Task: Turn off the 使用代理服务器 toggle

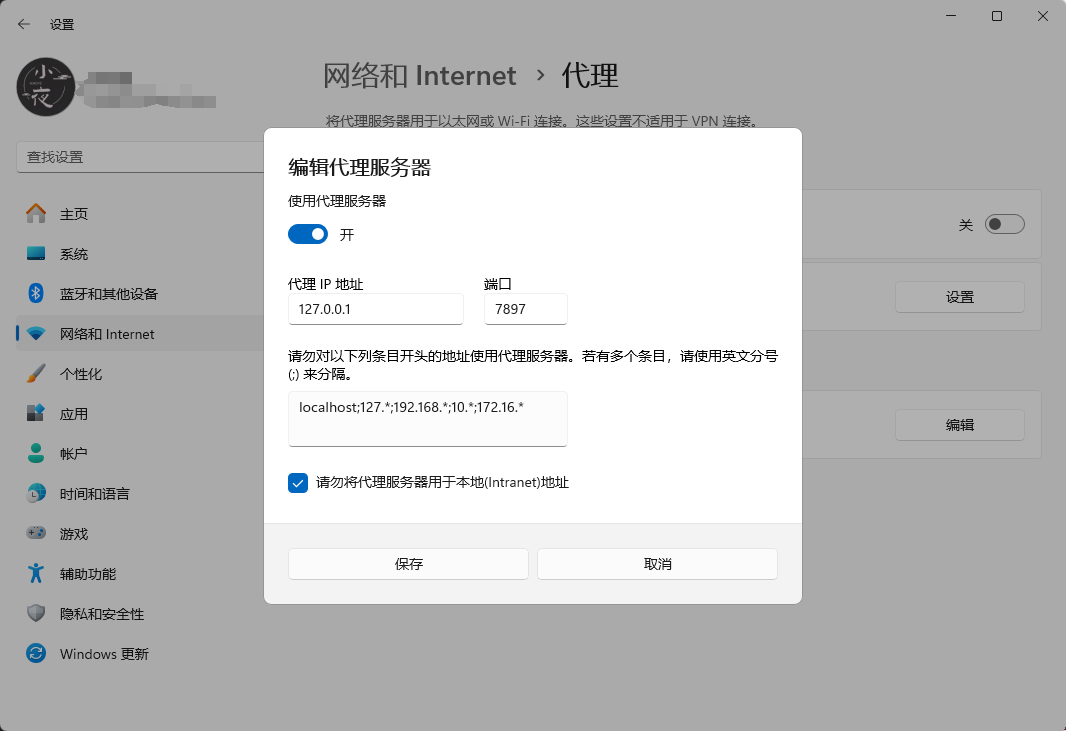Action: pyautogui.click(x=308, y=235)
